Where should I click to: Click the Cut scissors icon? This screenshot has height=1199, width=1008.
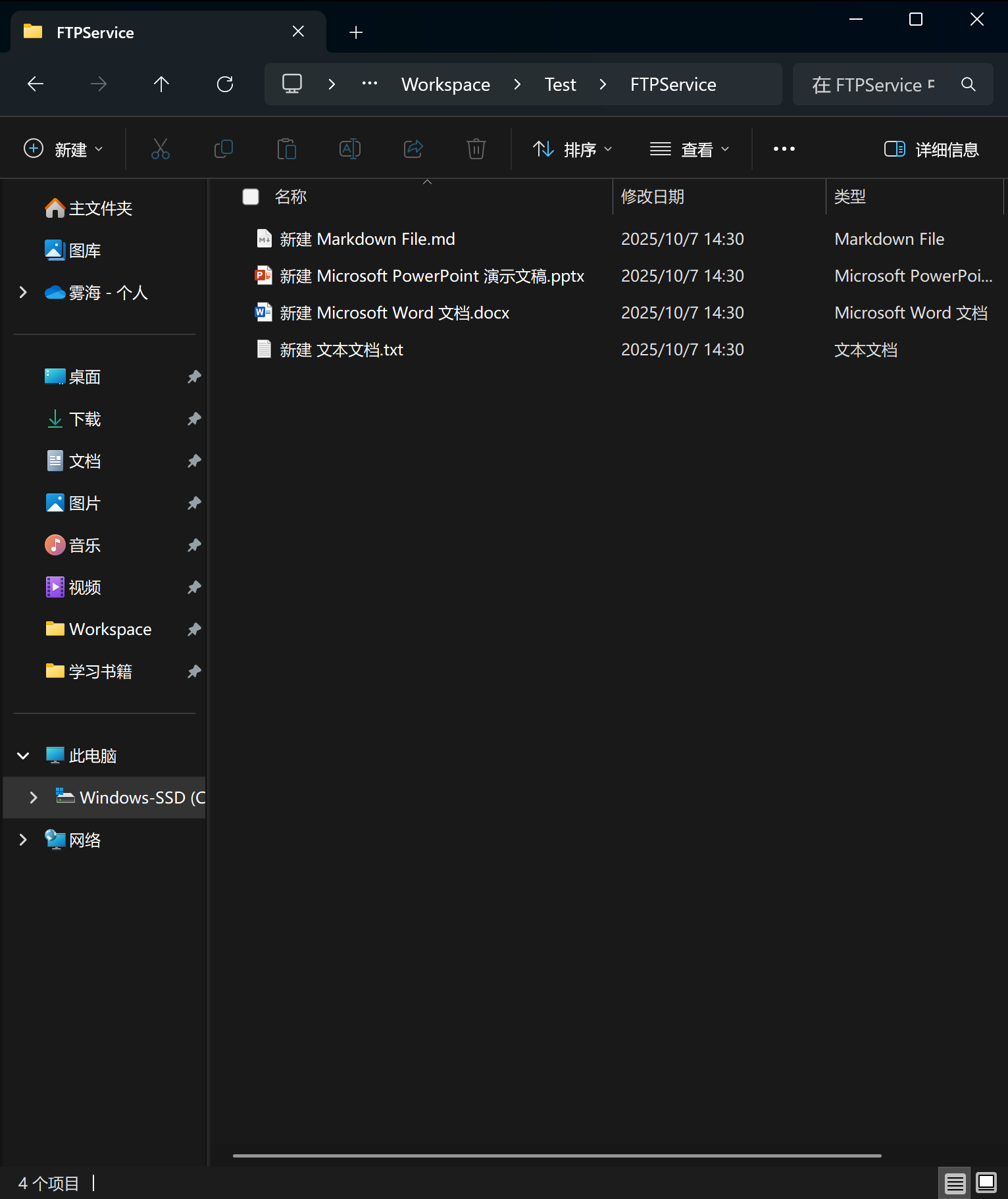(161, 149)
